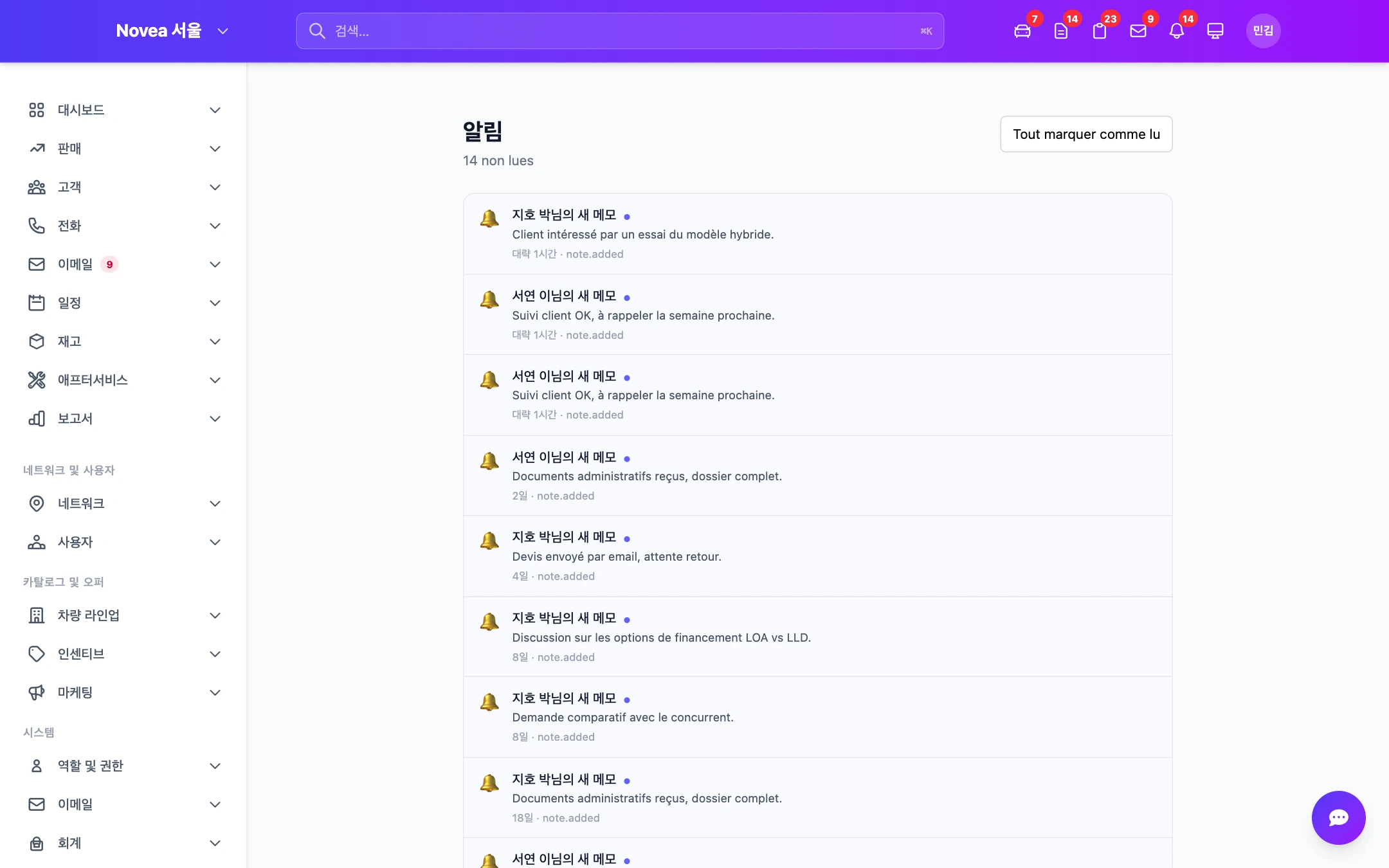Click the '카탈로그 및 오퍼' section header
Image resolution: width=1389 pixels, height=868 pixels.
(63, 582)
